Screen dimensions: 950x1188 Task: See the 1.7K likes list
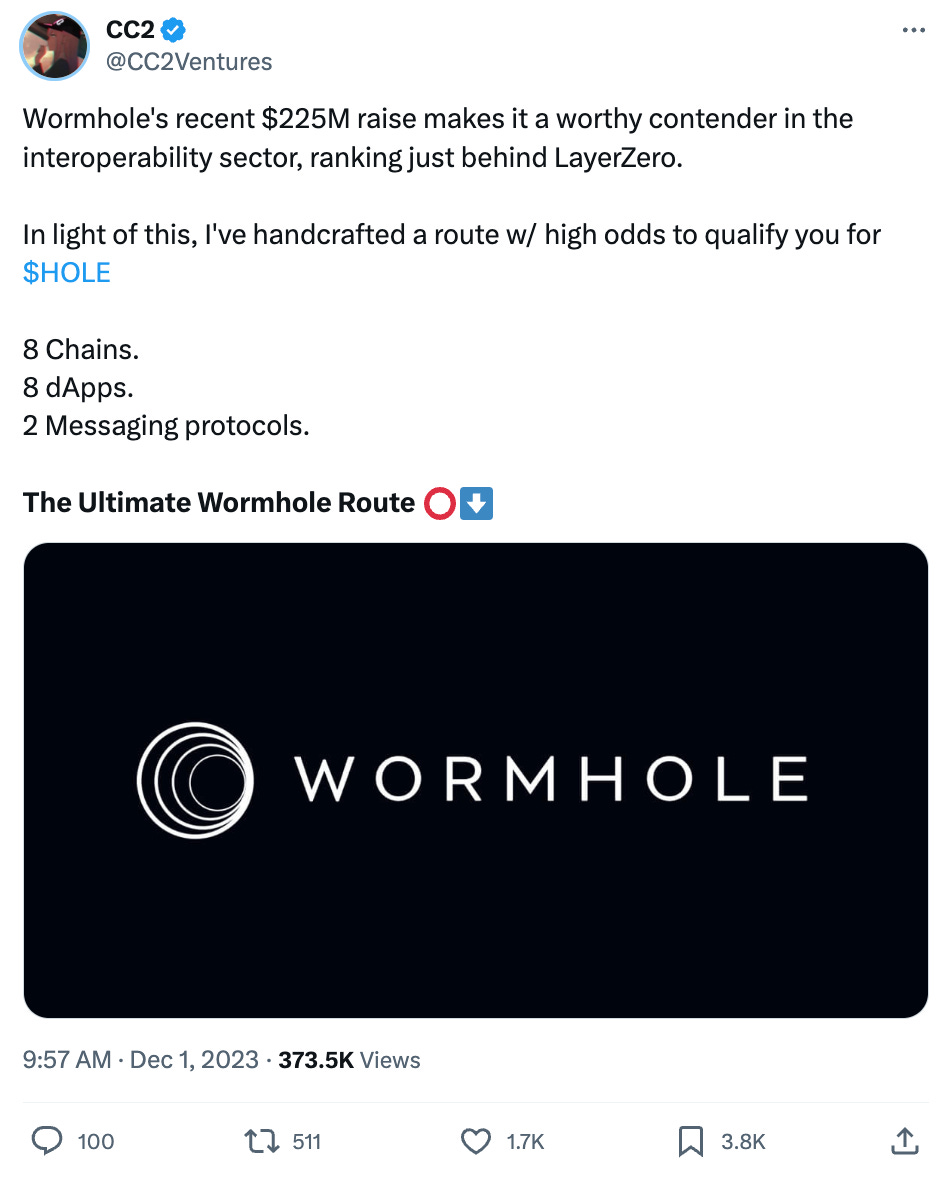point(524,1141)
